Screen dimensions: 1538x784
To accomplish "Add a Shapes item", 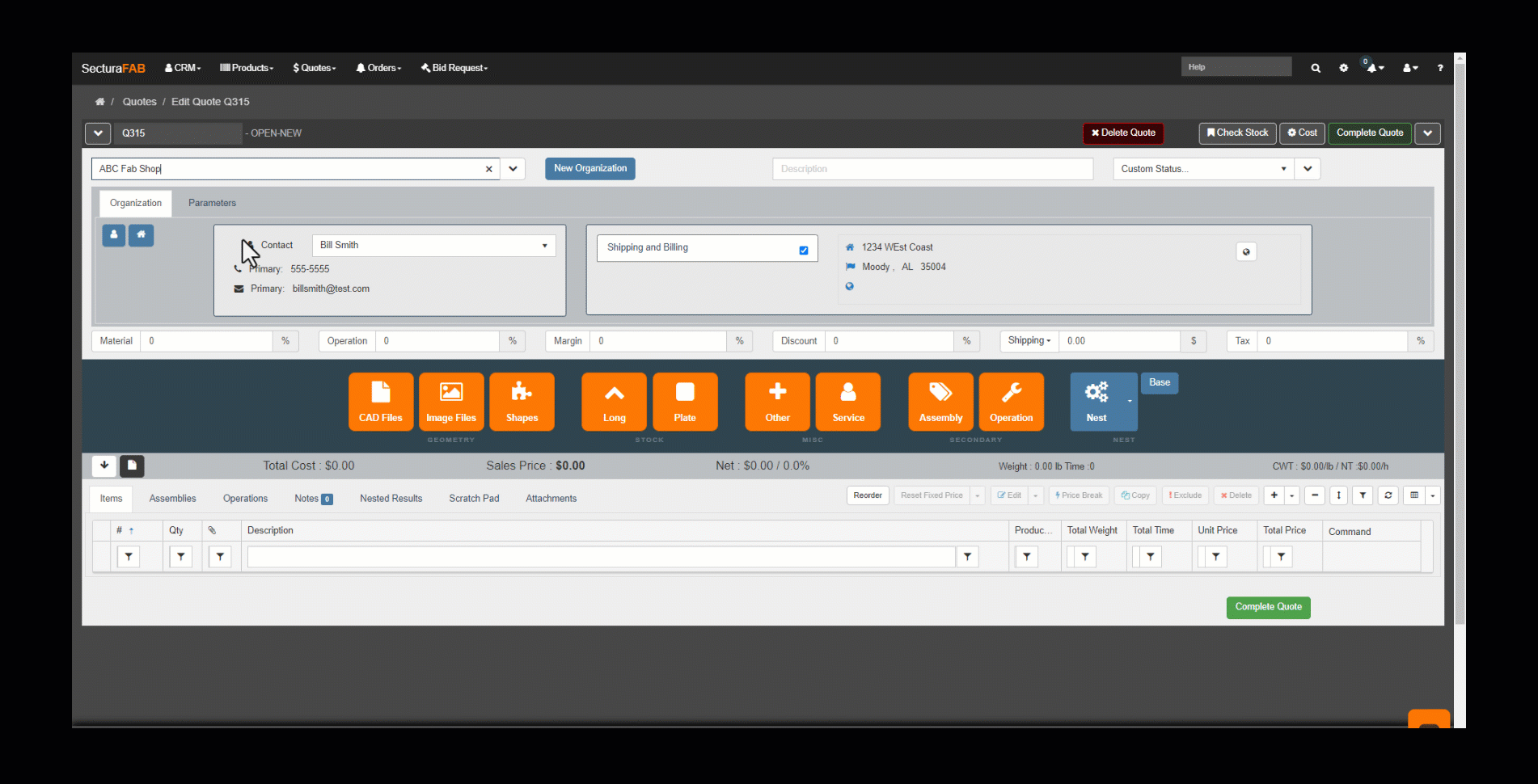I will click(x=522, y=401).
